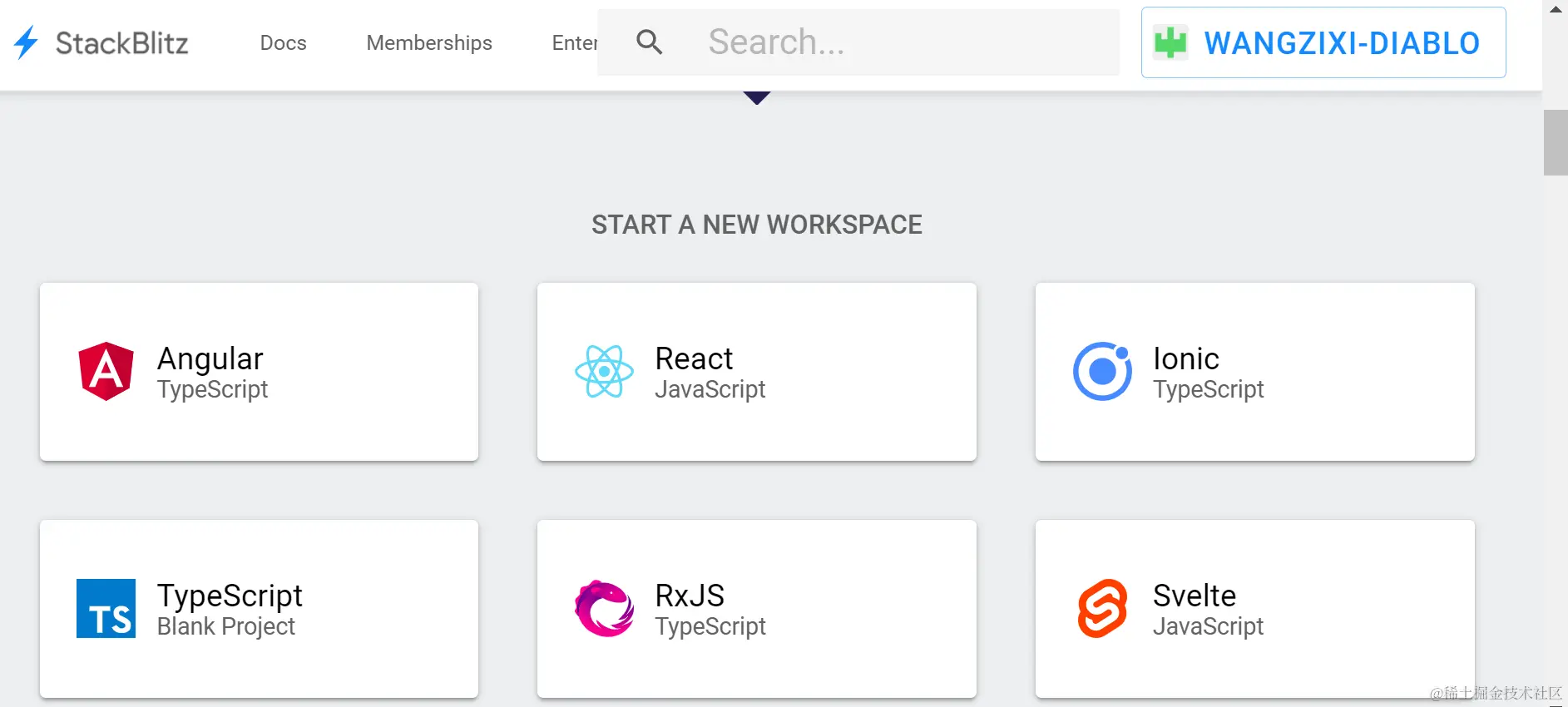This screenshot has height=707, width=1568.
Task: Click the "TypeScript" subtitle under Angular
Action: [x=213, y=389]
